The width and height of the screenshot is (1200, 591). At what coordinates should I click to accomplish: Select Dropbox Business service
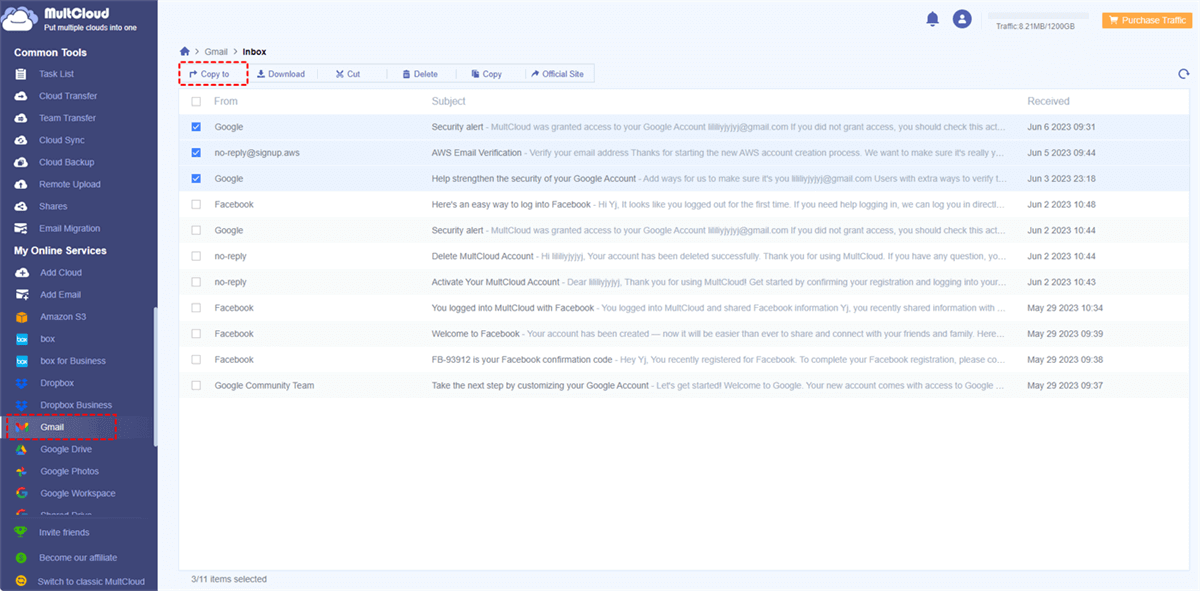click(x=75, y=405)
